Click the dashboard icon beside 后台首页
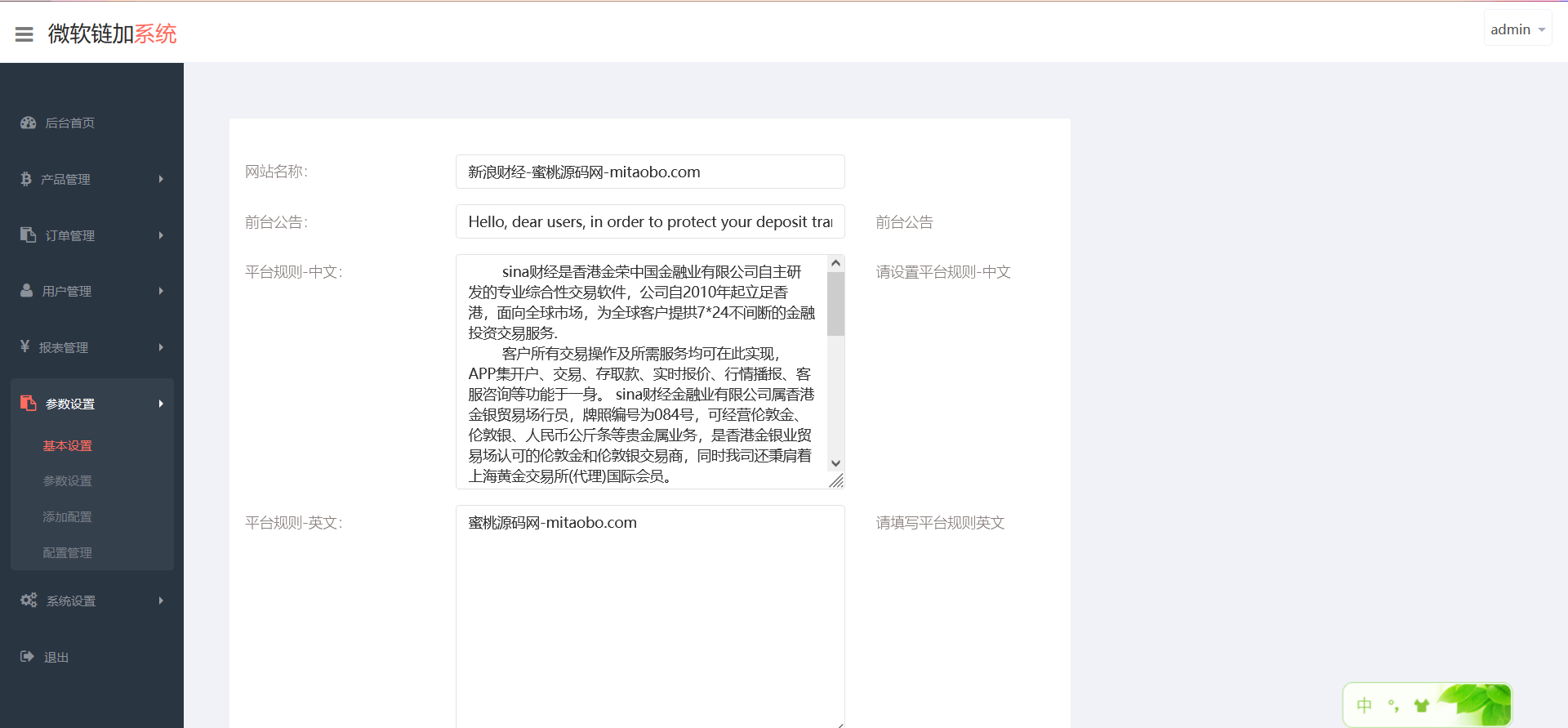 (29, 123)
